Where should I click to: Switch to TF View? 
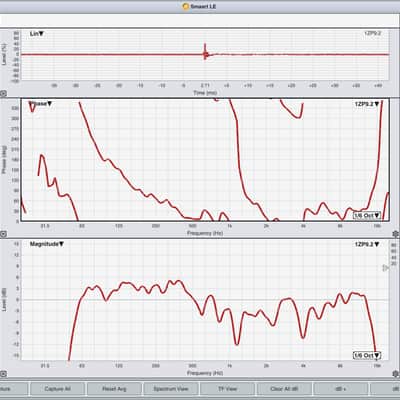point(227,389)
